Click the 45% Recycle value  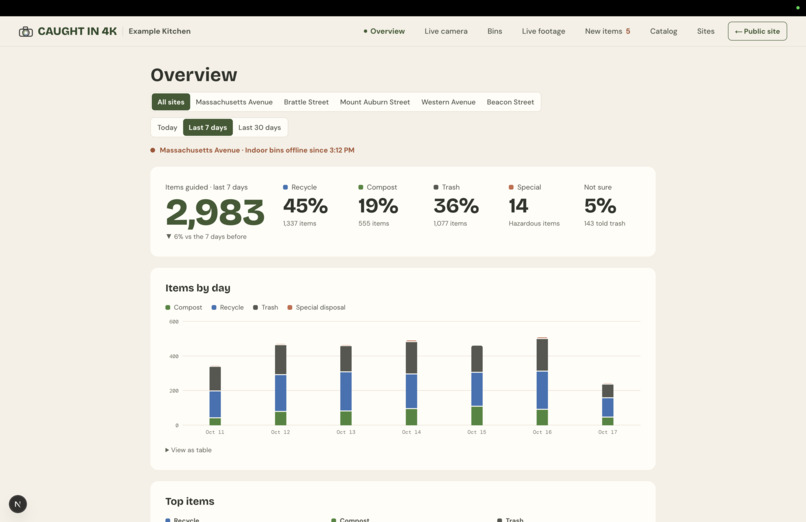click(x=305, y=206)
